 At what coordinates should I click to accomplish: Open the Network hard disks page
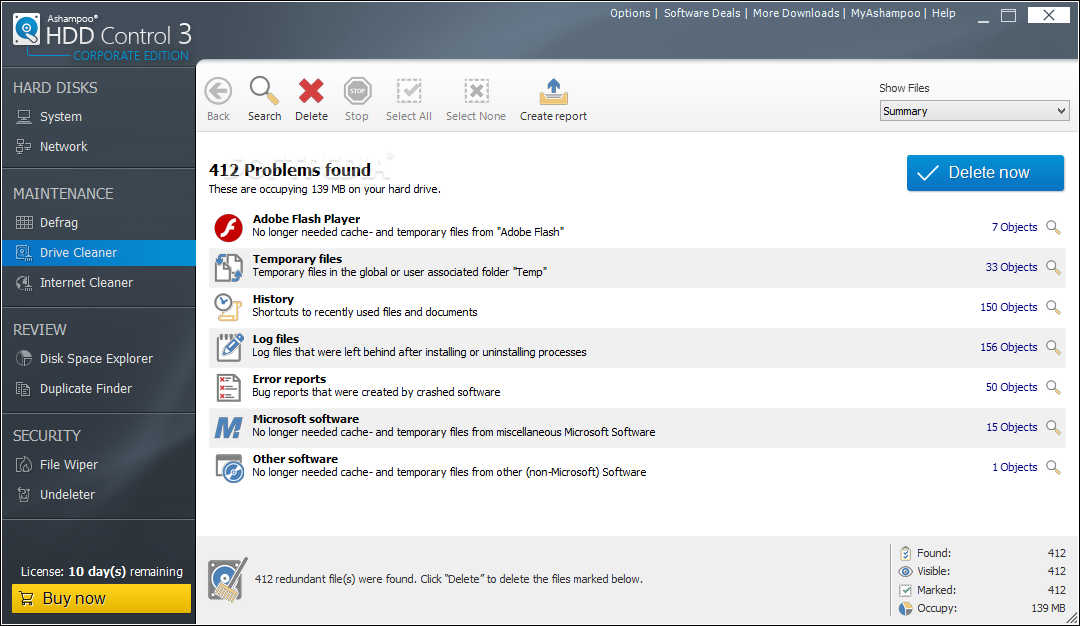pos(98,147)
